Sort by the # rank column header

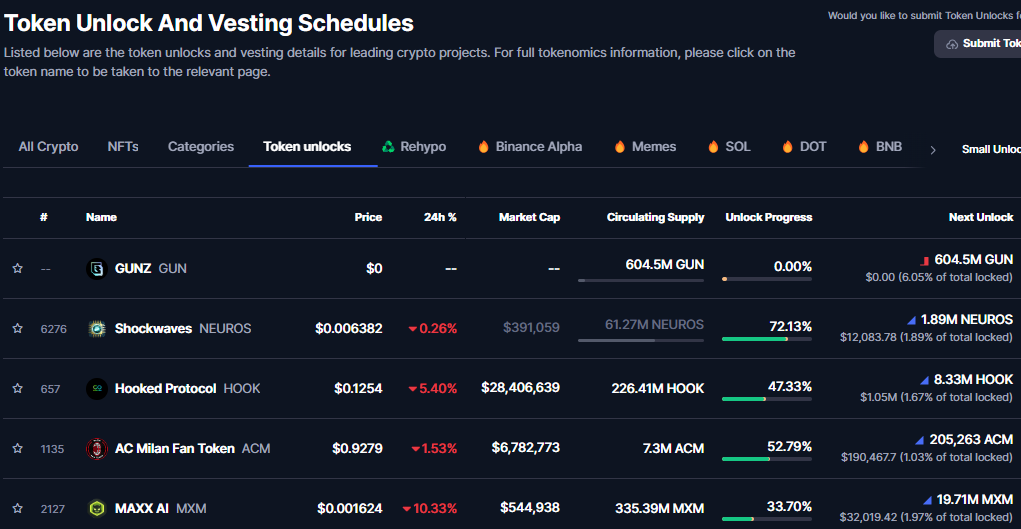[44, 218]
